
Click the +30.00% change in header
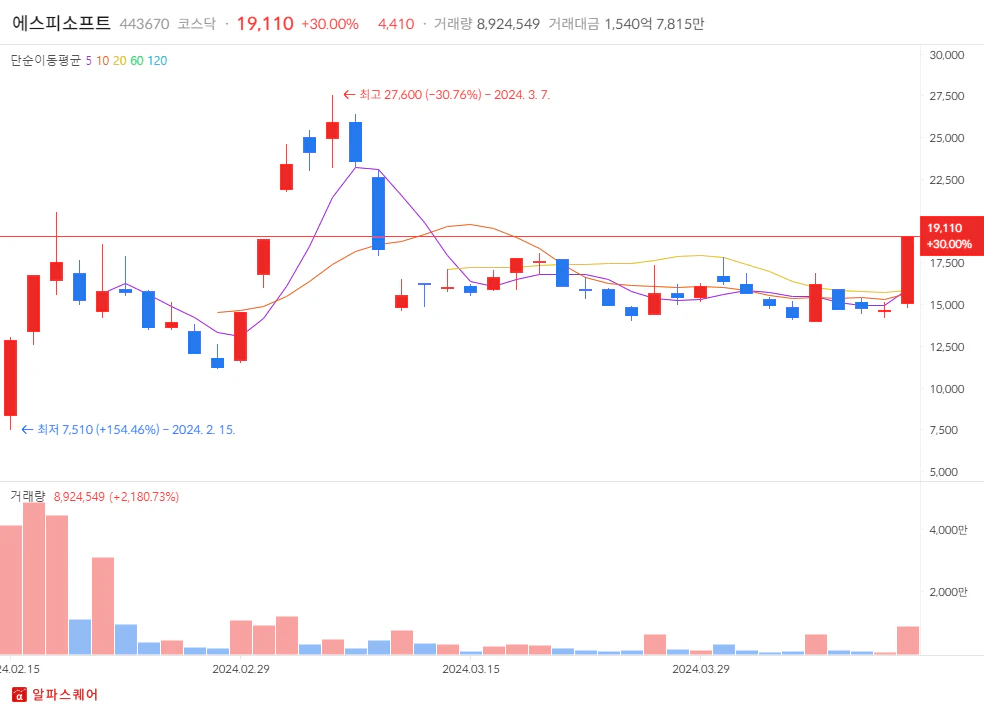point(329,24)
